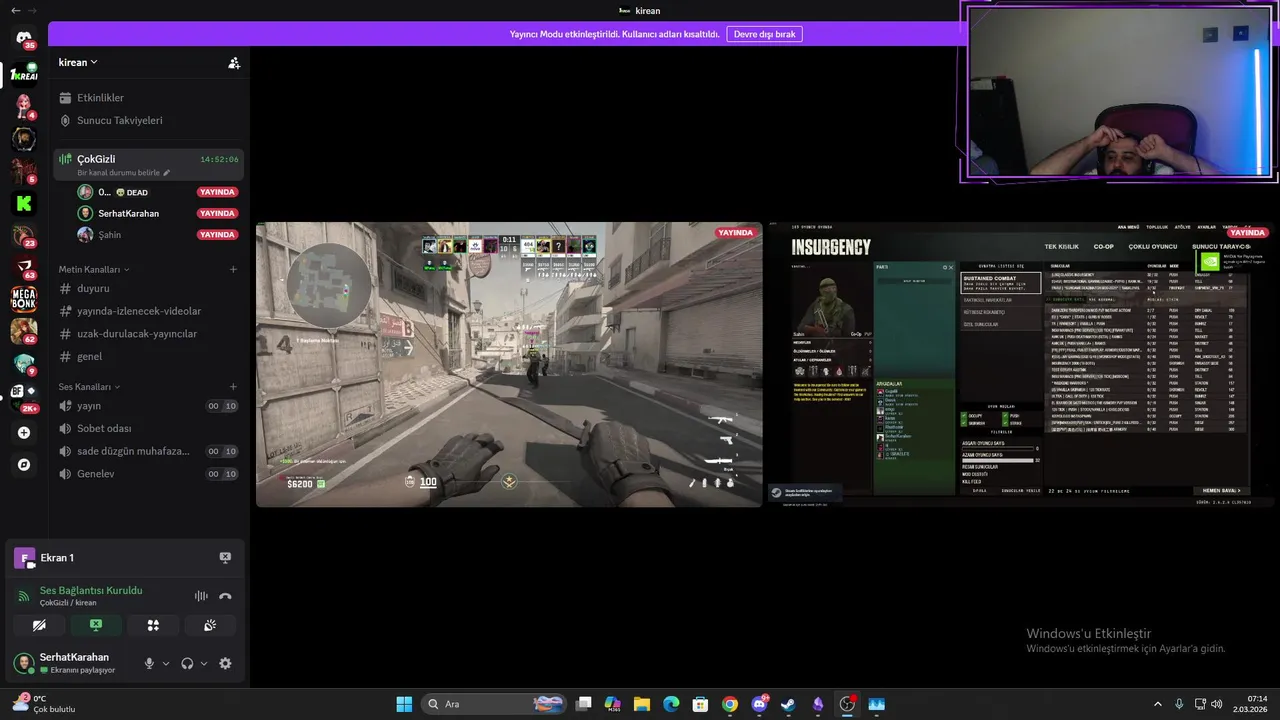Open Etkinlikler events entry

tap(147, 98)
